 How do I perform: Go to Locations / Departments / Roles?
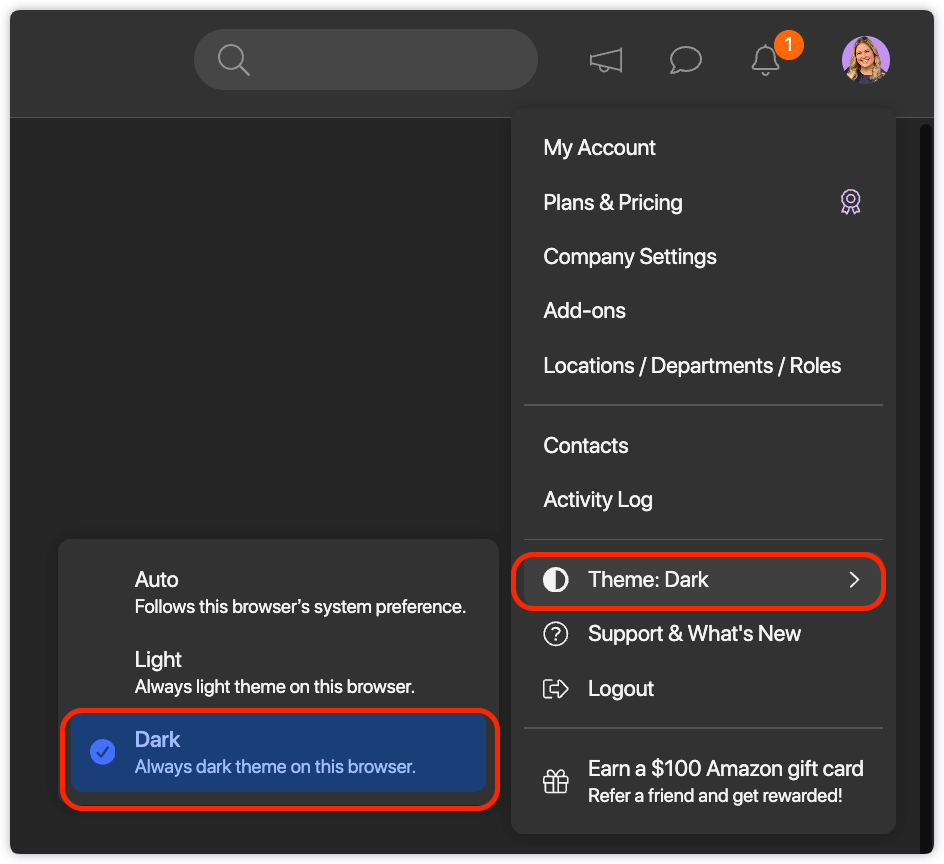(x=692, y=366)
